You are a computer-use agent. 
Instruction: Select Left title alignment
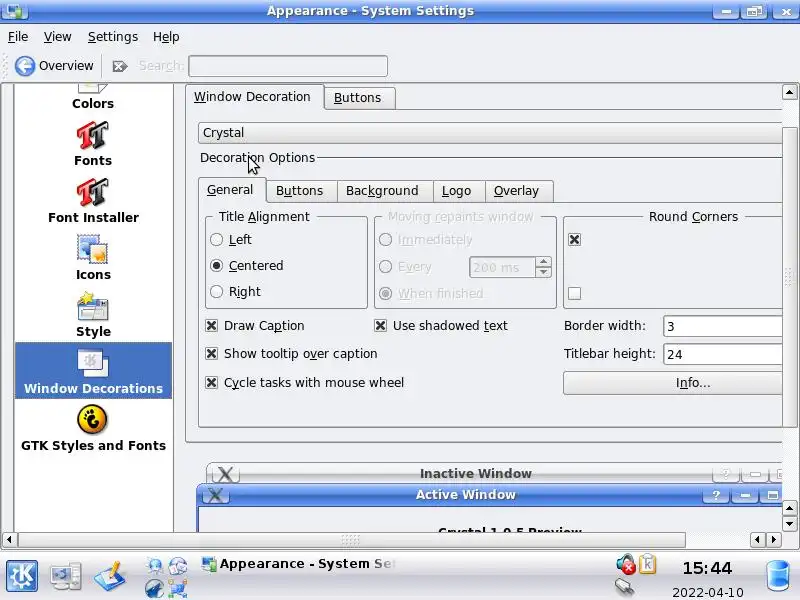click(x=216, y=239)
